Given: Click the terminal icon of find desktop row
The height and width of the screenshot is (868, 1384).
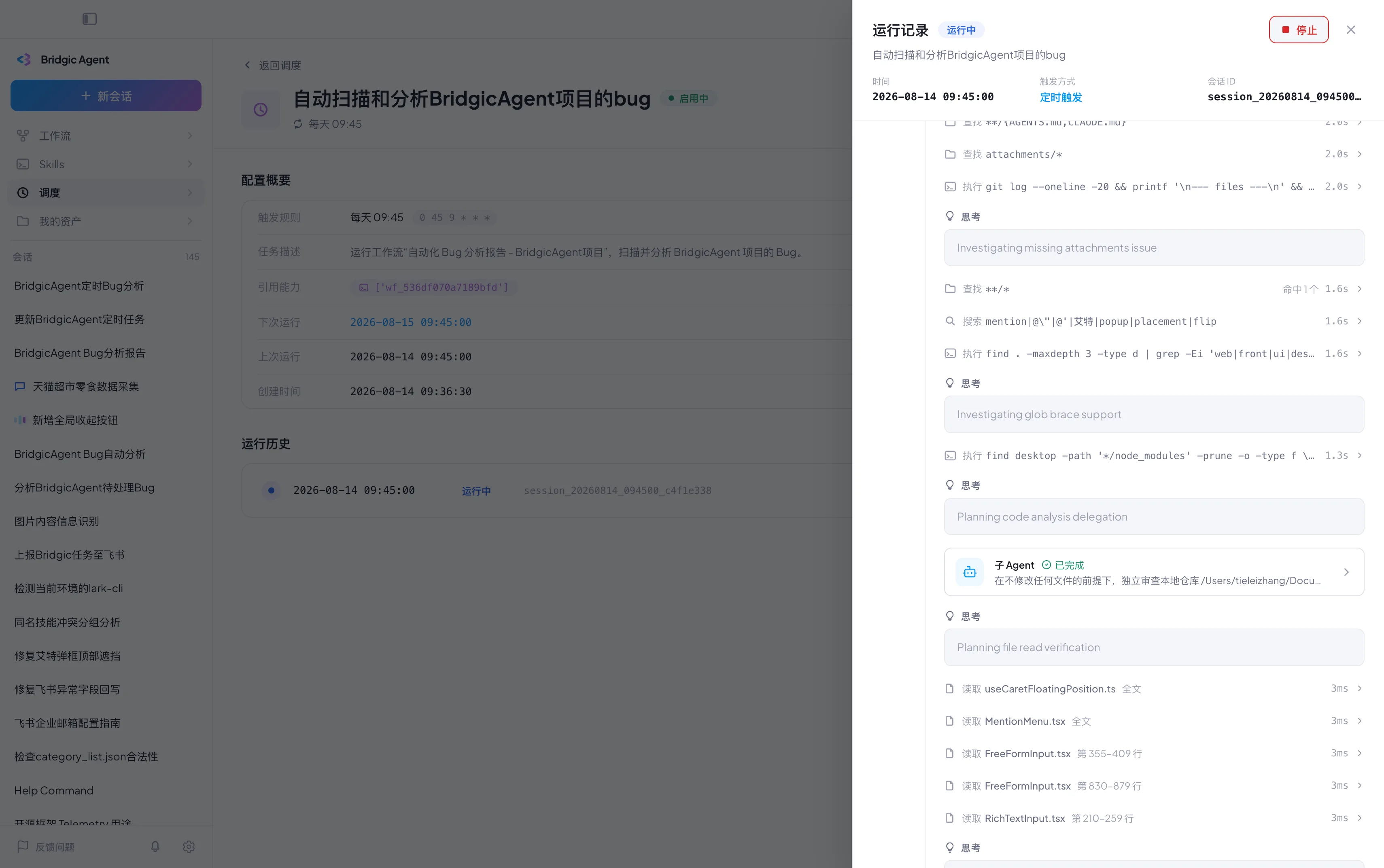Looking at the screenshot, I should tap(951, 455).
